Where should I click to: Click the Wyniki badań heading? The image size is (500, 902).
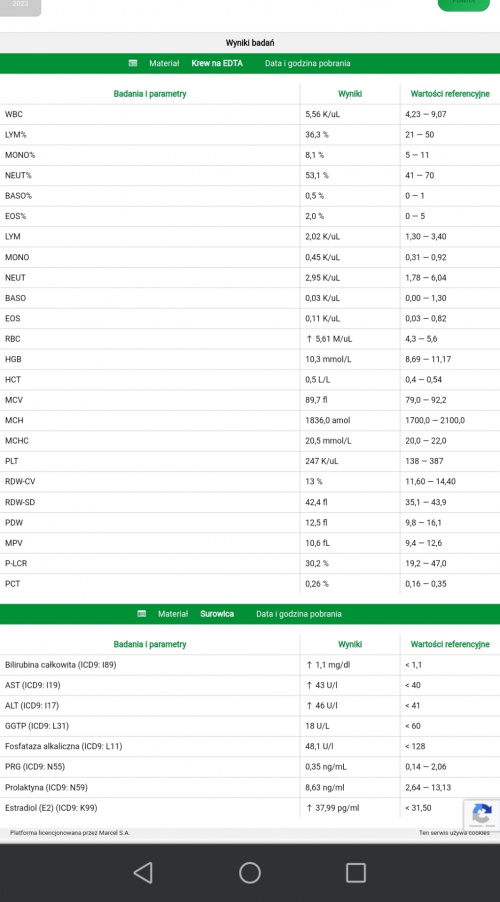point(250,43)
